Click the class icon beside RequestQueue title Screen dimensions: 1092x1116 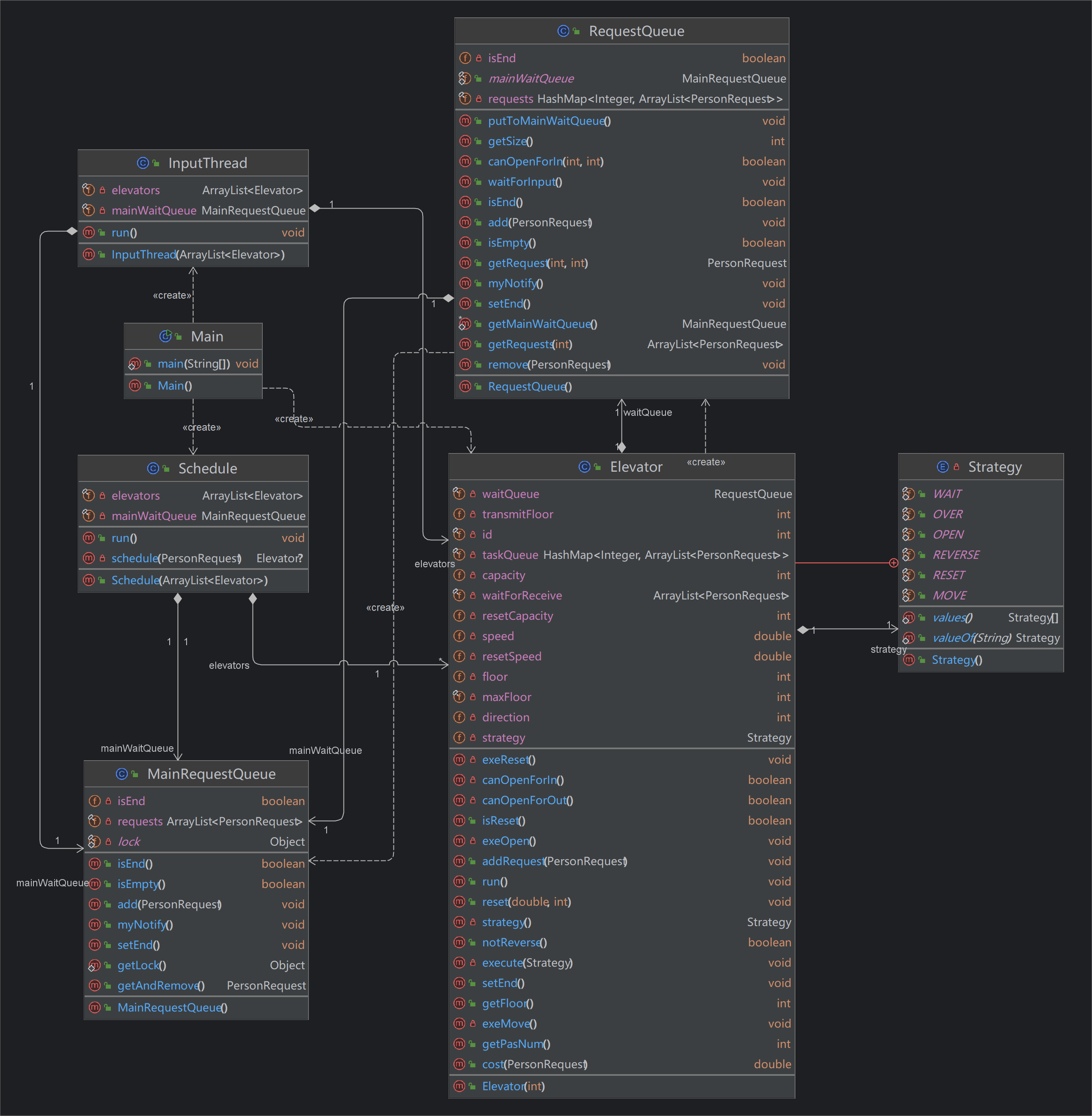(x=563, y=31)
